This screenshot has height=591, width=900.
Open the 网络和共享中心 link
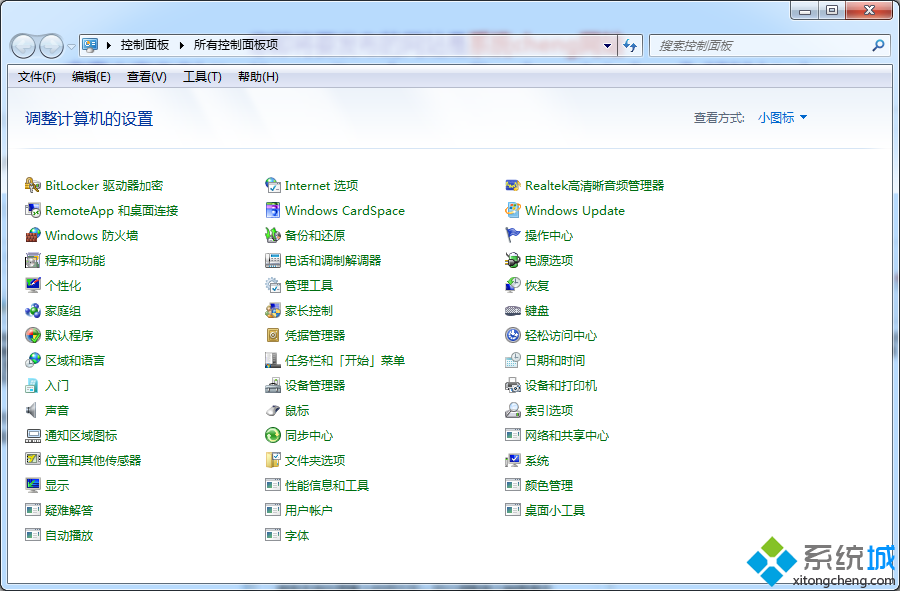pos(567,436)
